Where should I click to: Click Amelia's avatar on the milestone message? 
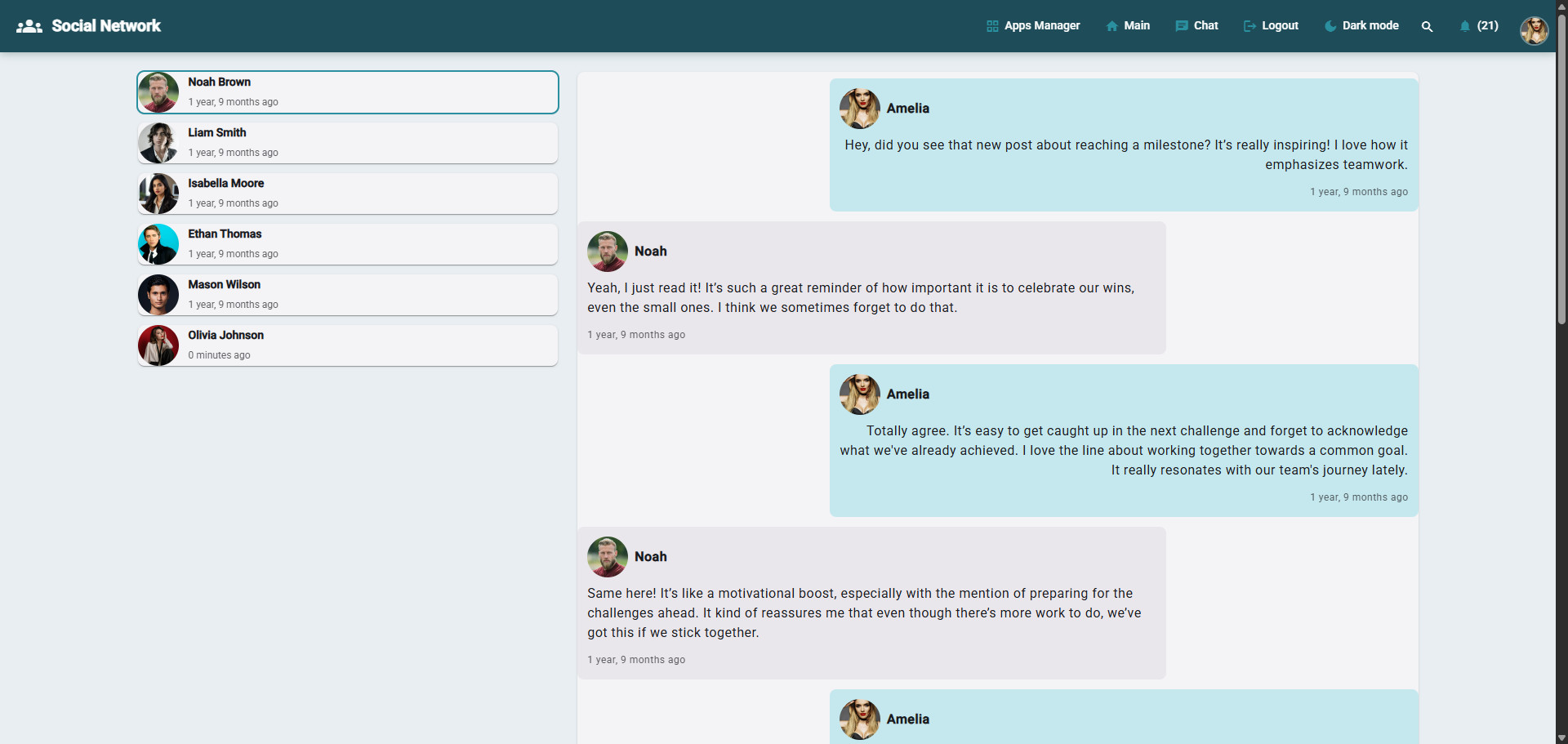(860, 109)
